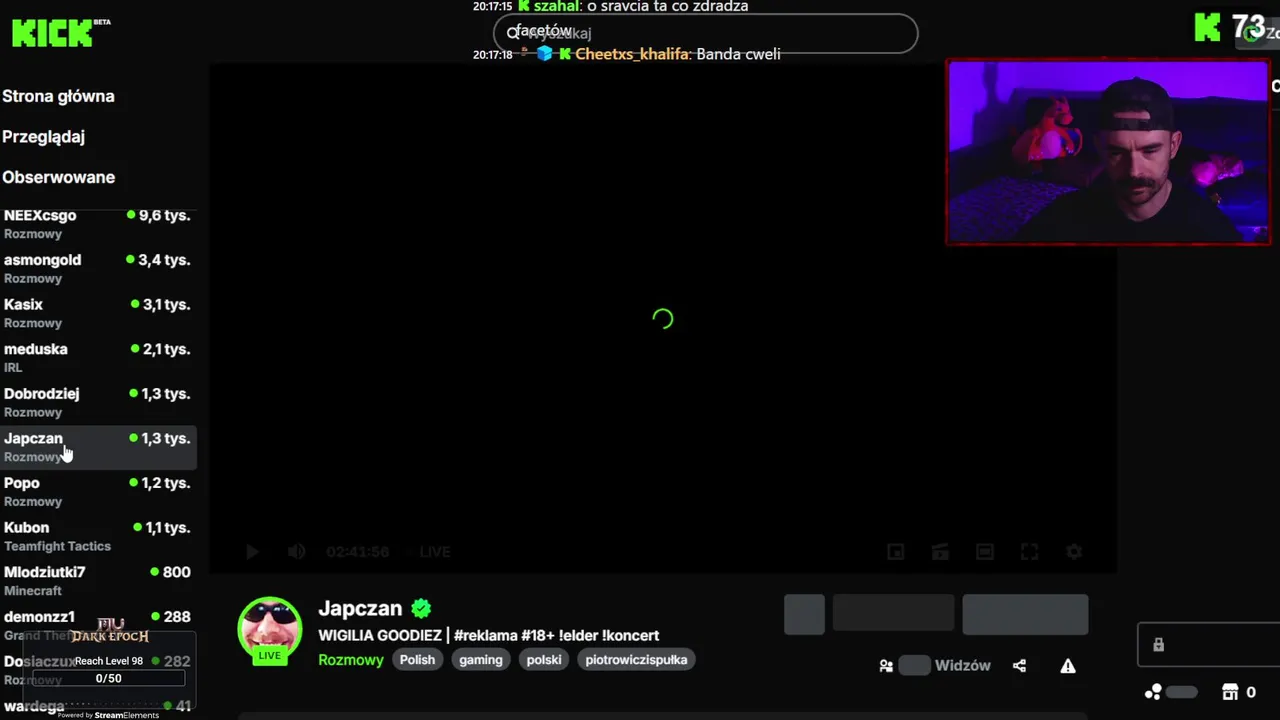
Task: Report the stream with the warning triangle
Action: pos(1068,666)
